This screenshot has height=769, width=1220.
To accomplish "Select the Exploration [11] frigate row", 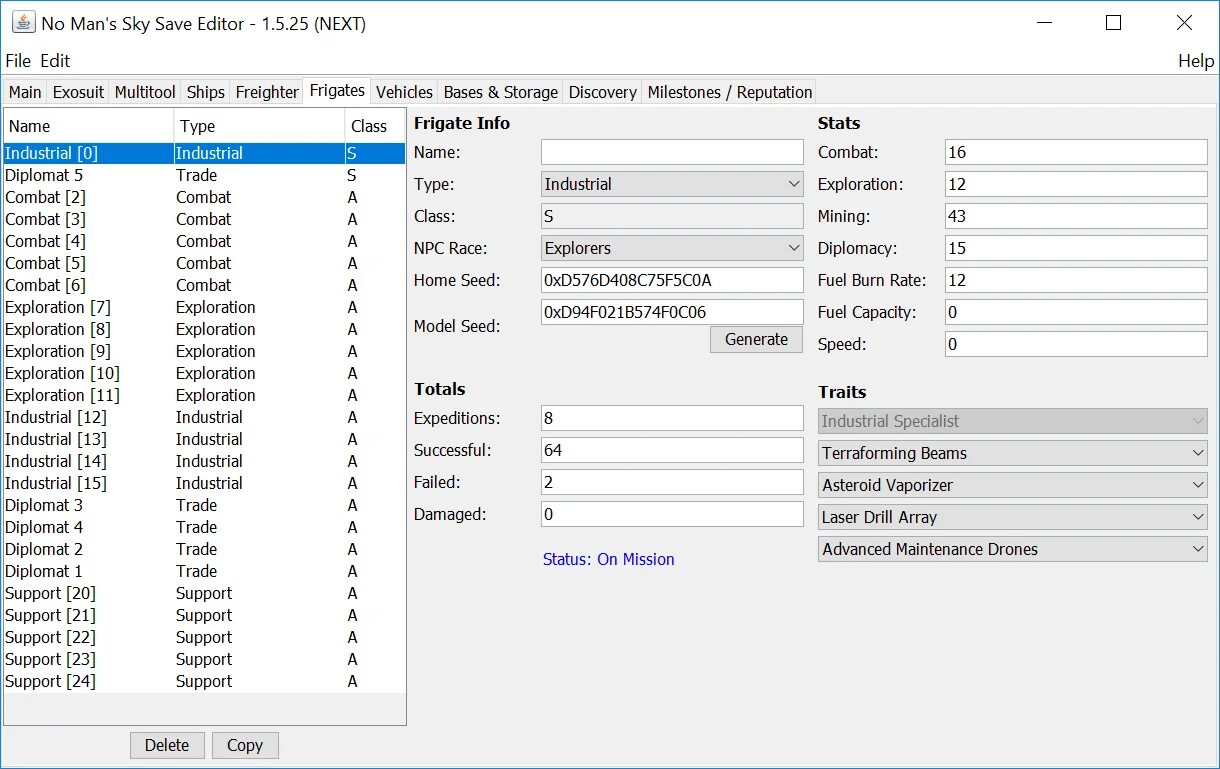I will (204, 395).
